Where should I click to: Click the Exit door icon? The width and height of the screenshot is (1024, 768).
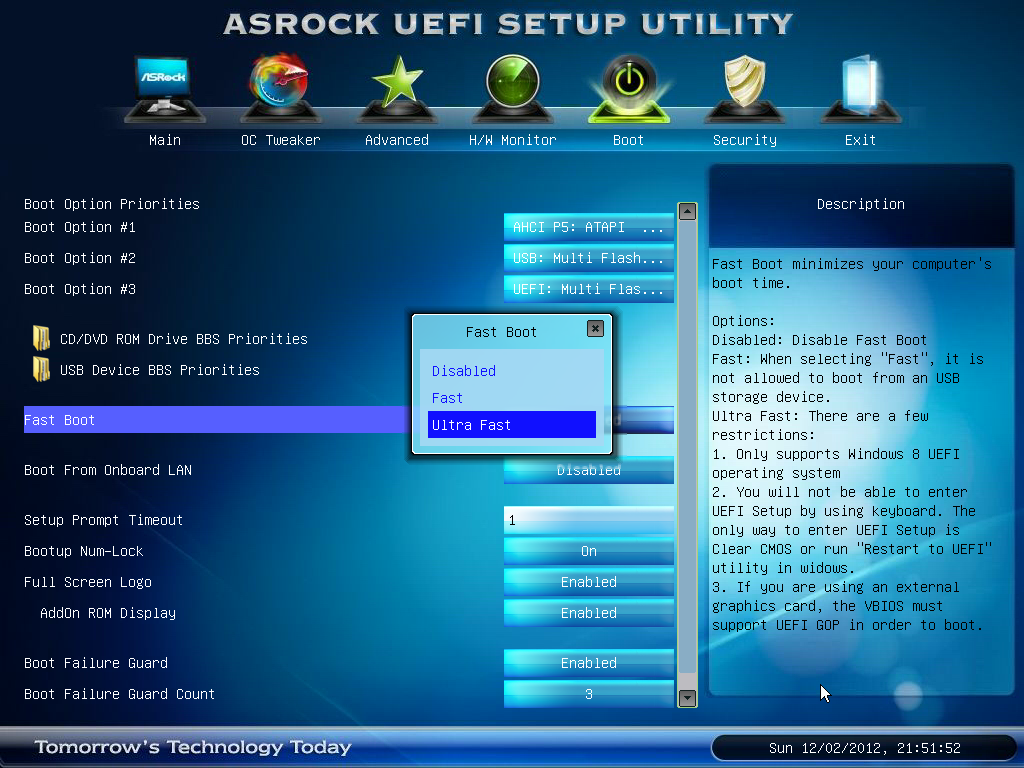coord(860,89)
